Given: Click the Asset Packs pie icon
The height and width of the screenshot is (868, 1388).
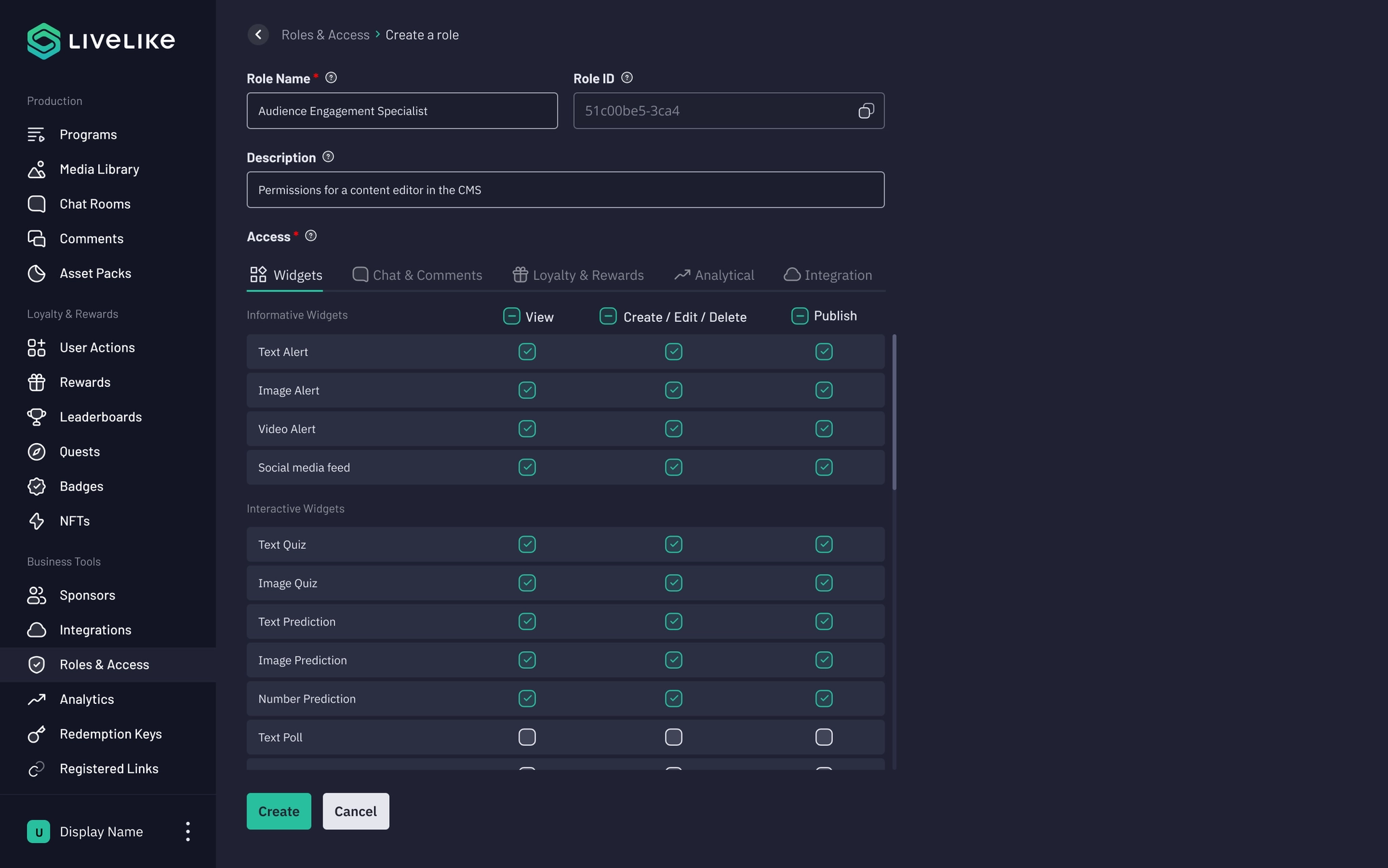Looking at the screenshot, I should (37, 273).
